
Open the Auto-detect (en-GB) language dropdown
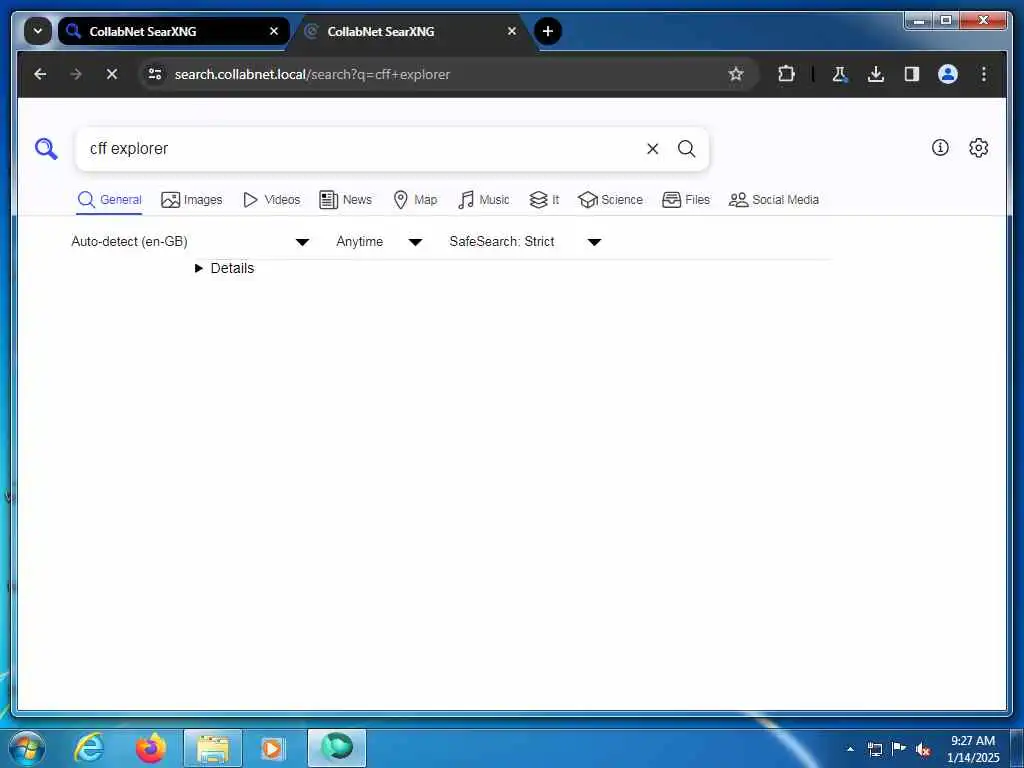[190, 242]
